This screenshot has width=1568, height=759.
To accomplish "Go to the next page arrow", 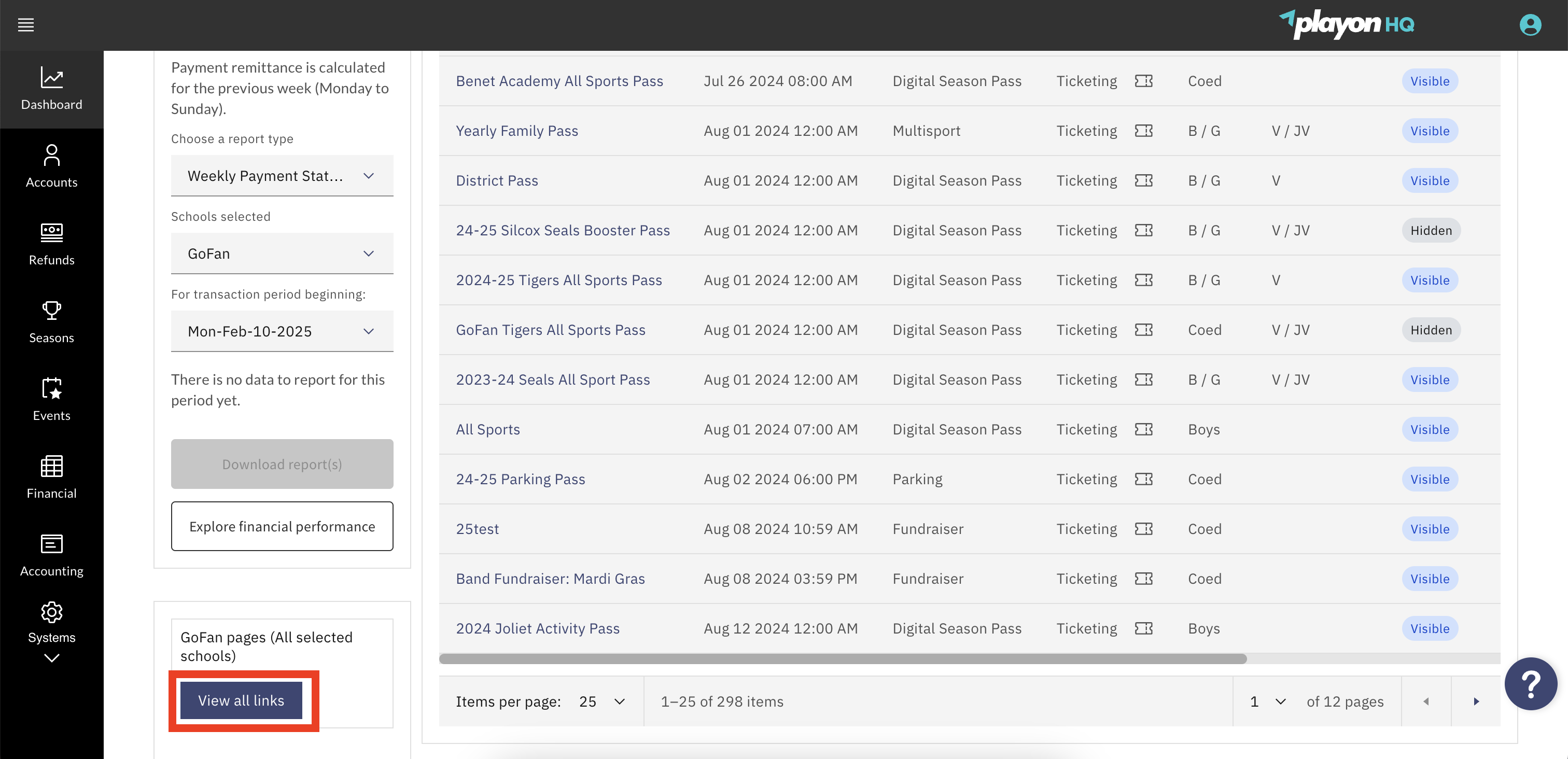I will (x=1476, y=701).
